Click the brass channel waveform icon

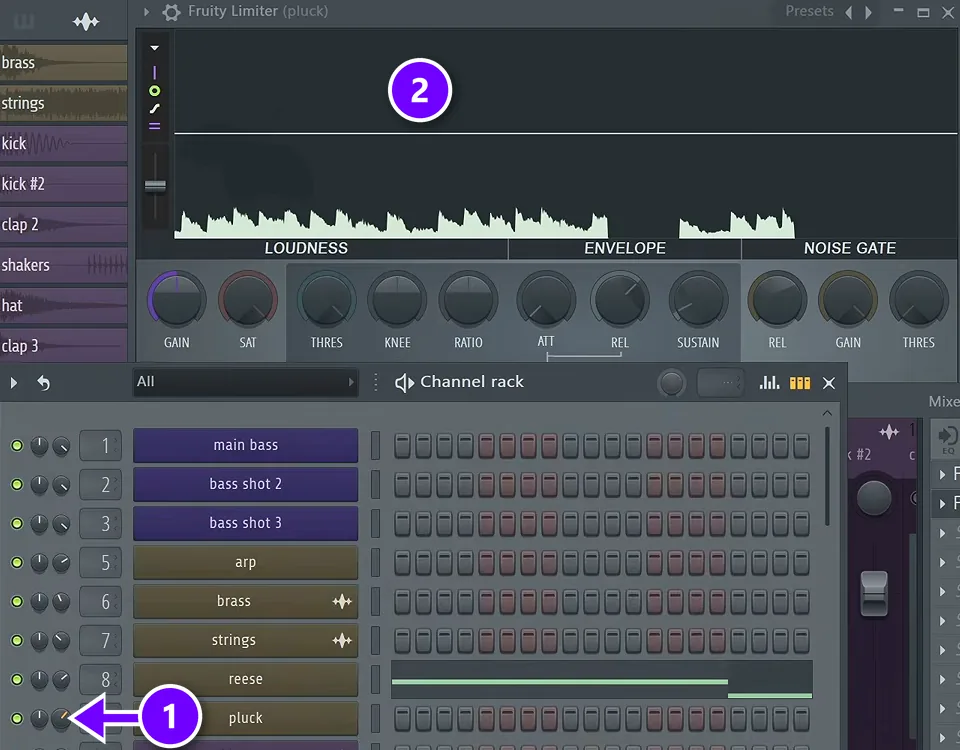pyautogui.click(x=342, y=601)
